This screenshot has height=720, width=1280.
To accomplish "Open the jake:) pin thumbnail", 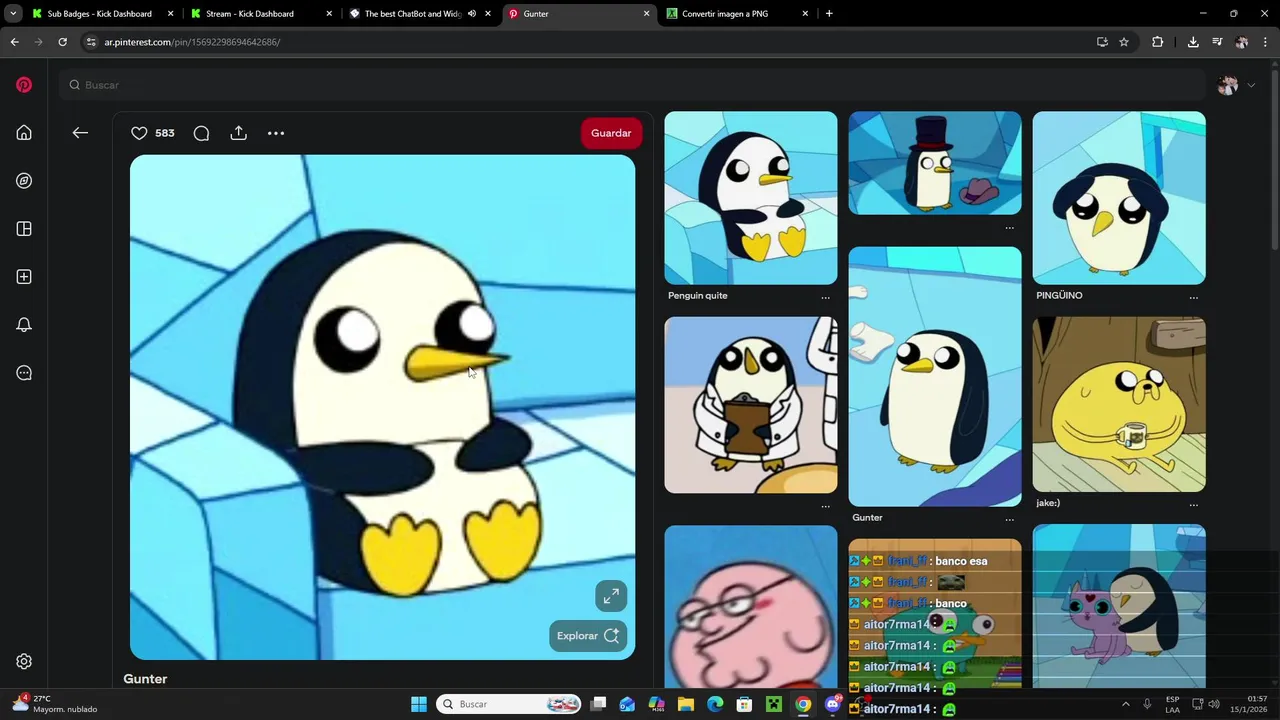I will pyautogui.click(x=1119, y=405).
